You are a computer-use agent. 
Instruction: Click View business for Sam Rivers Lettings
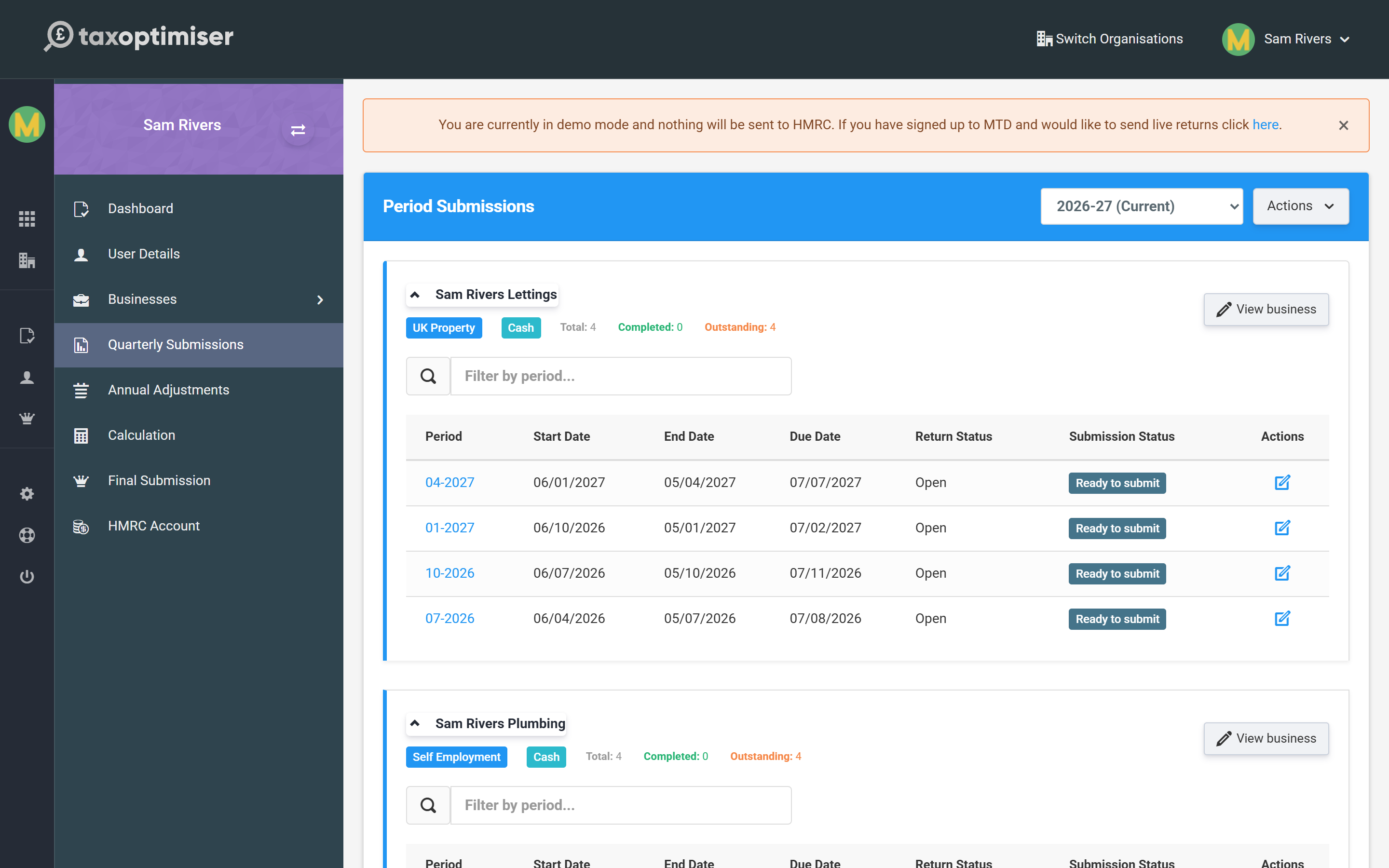(1266, 310)
